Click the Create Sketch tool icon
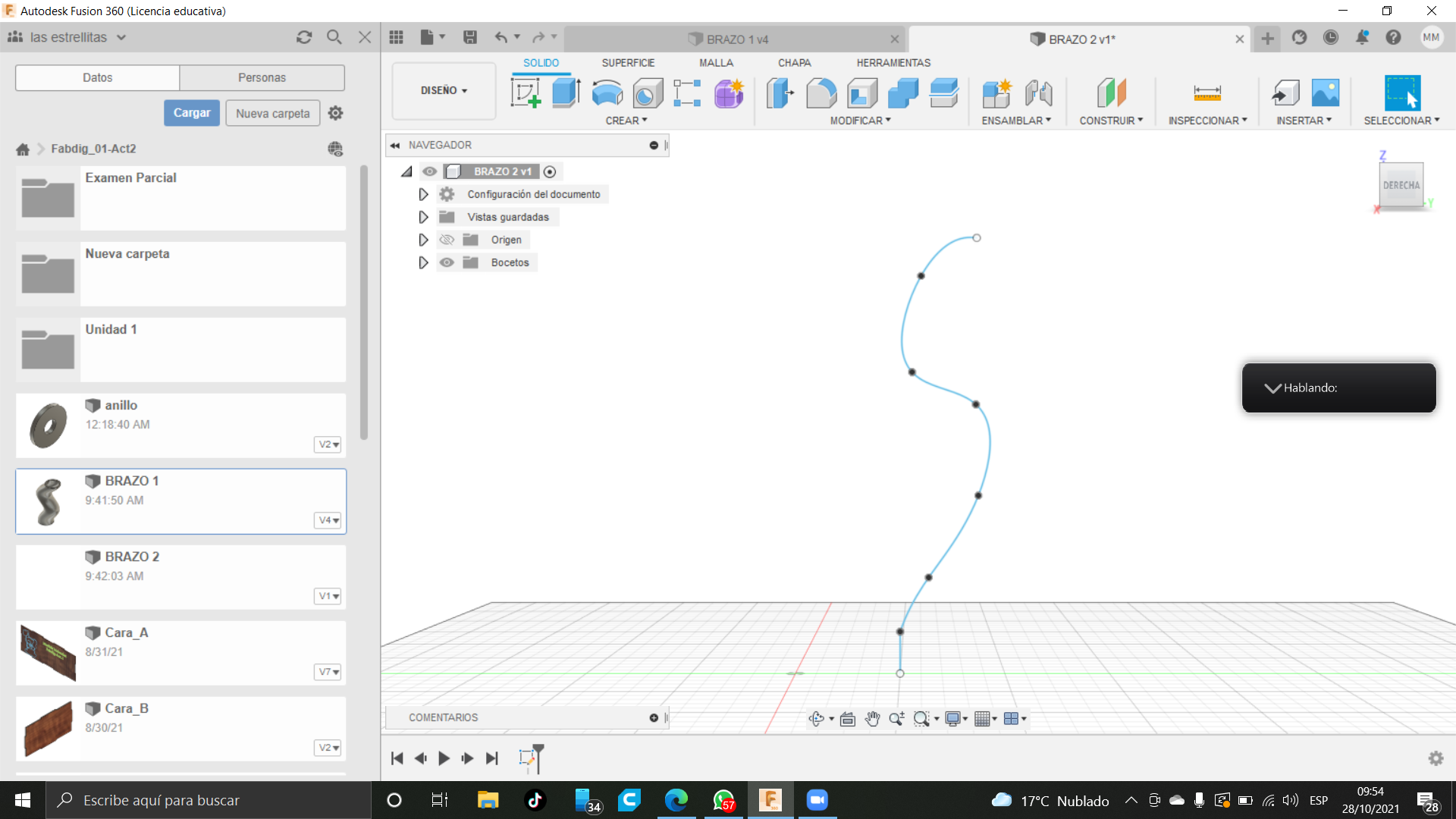 526,93
